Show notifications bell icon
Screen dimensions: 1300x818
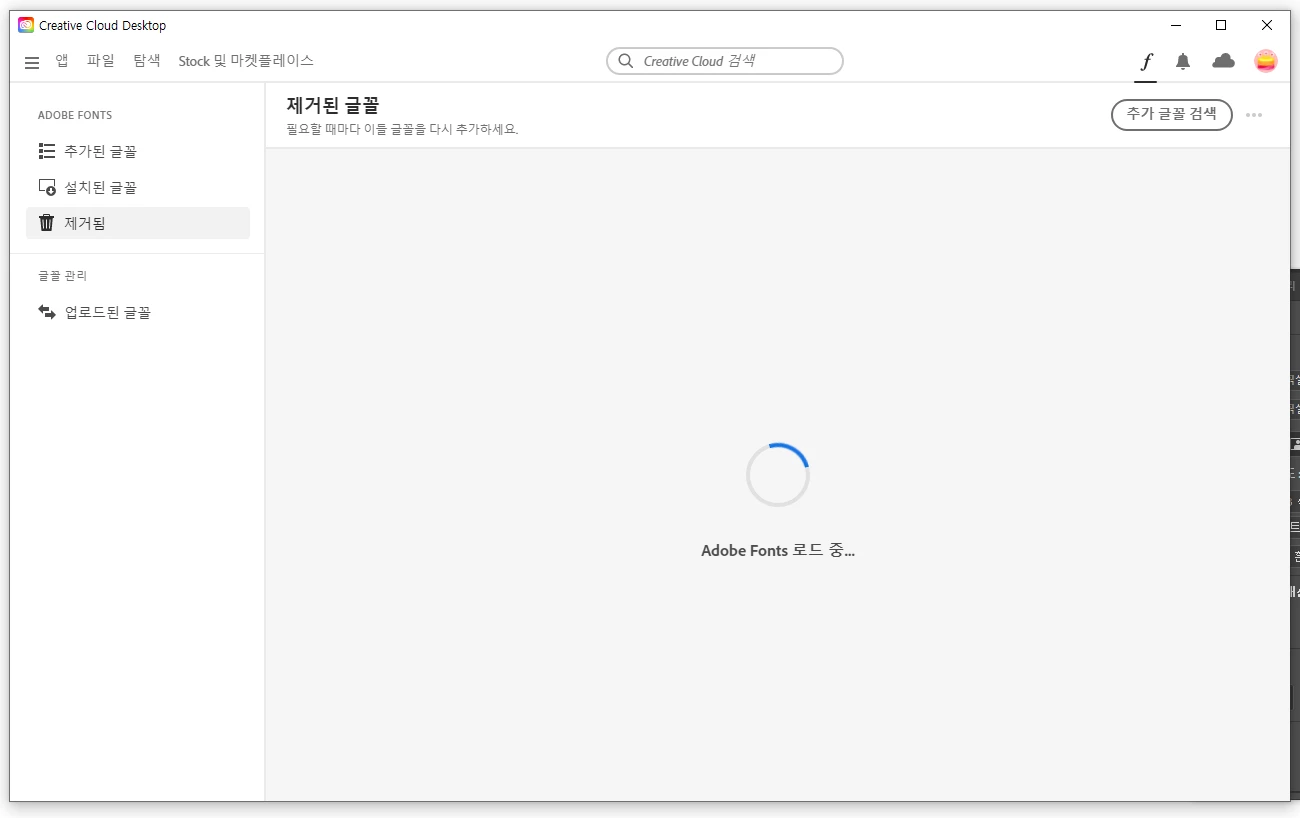(x=1183, y=62)
